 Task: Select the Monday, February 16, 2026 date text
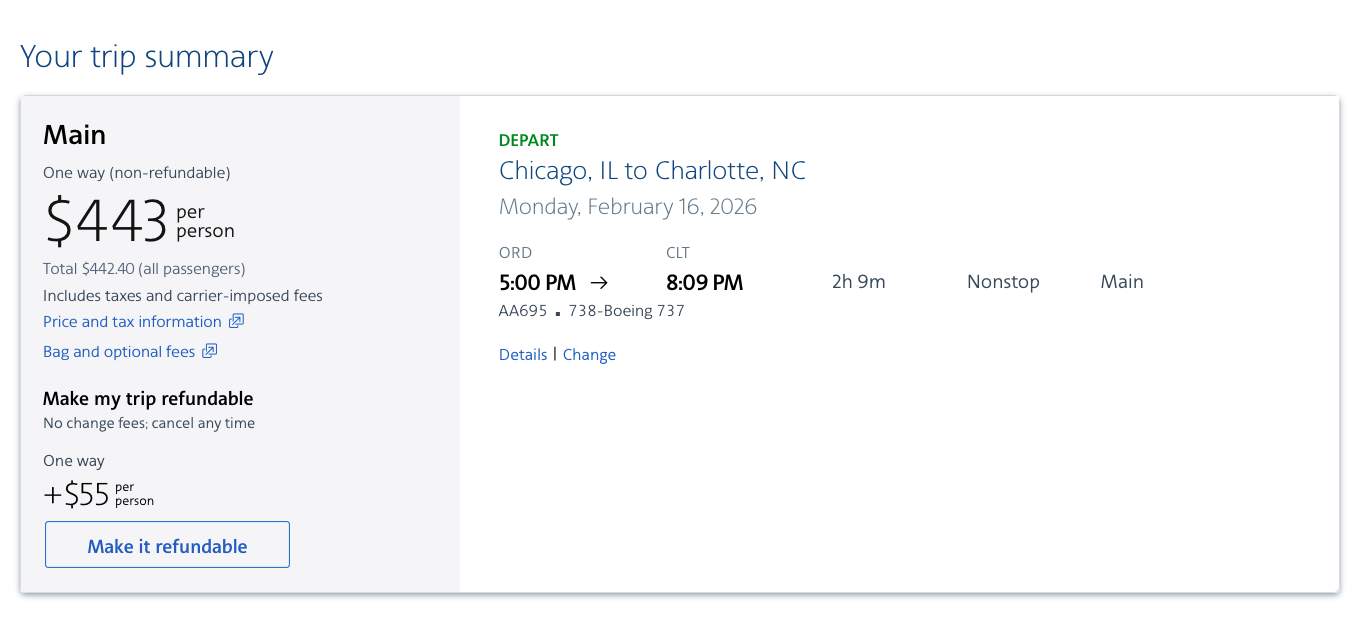(627, 206)
